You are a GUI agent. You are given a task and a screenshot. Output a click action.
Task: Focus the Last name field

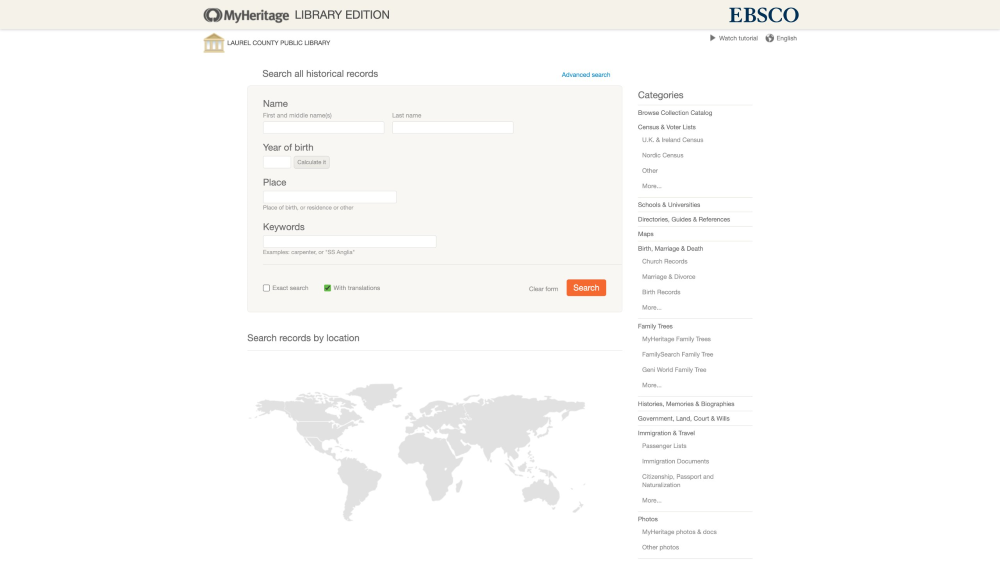453,128
